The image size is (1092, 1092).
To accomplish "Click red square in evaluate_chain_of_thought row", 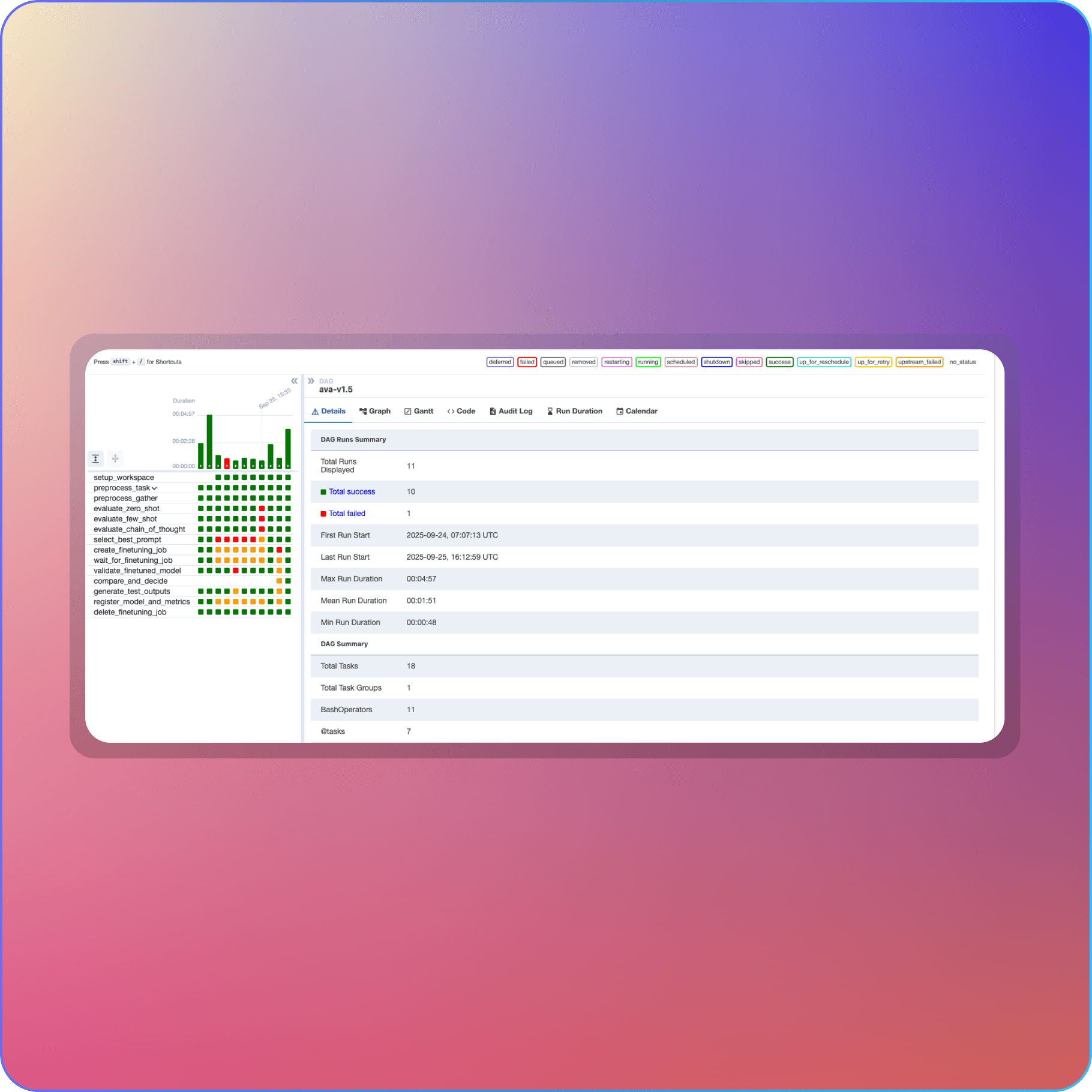I will coord(262,529).
